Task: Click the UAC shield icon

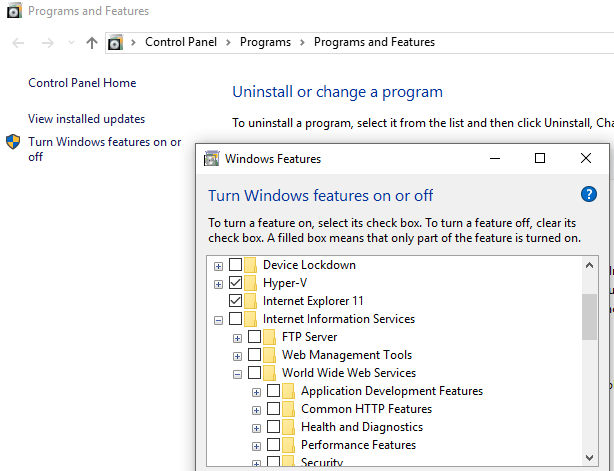Action: point(13,142)
